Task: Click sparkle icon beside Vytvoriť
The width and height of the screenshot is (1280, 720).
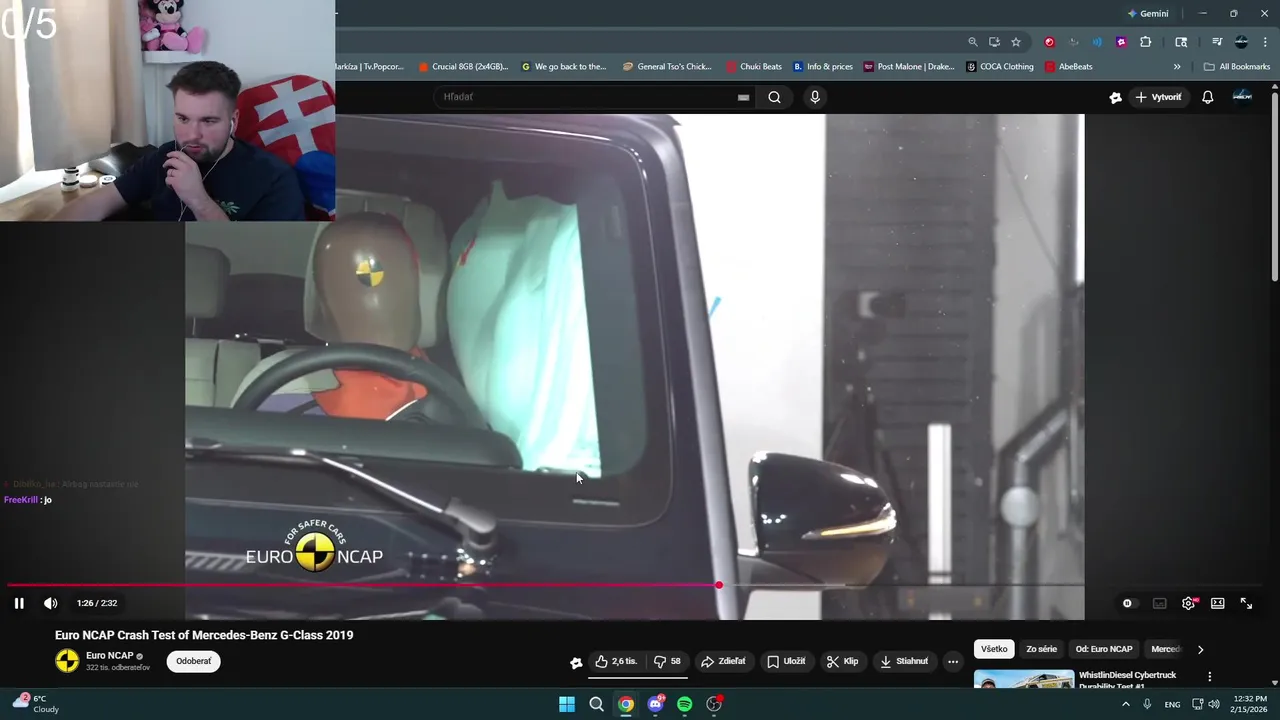Action: 1115,97
